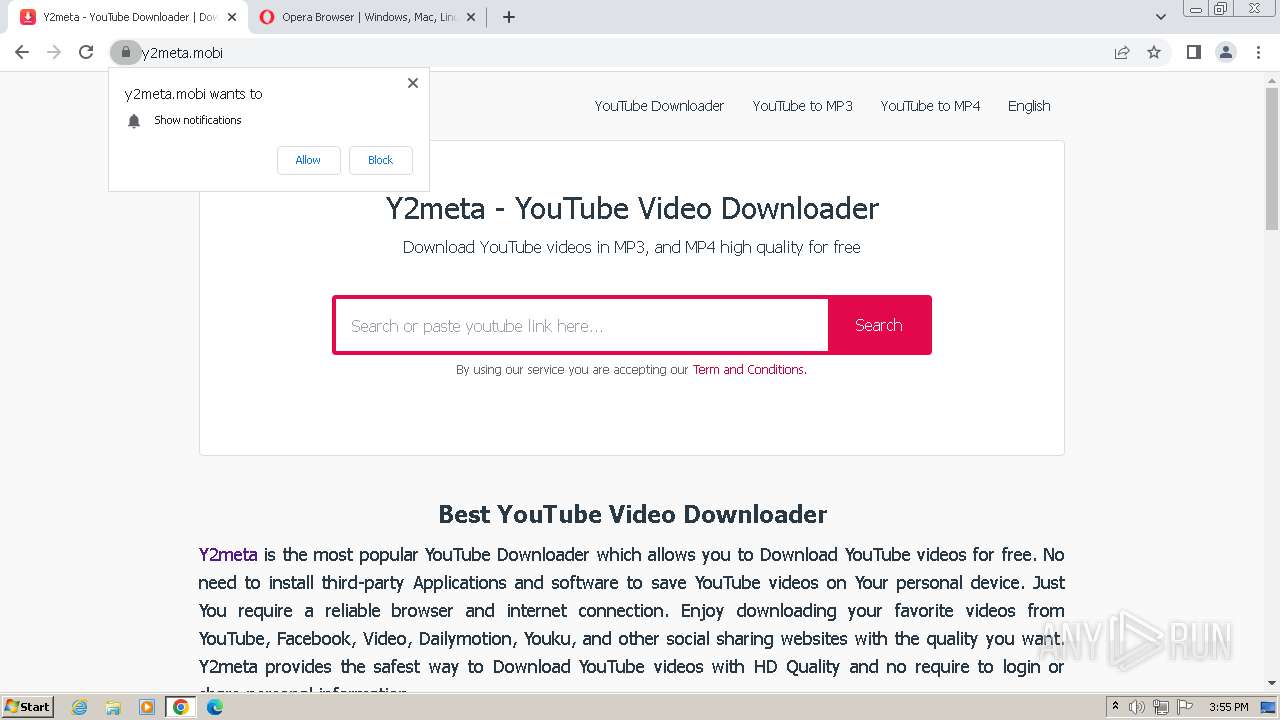Bookmark this tab with star icon
This screenshot has width=1280, height=720.
coord(1154,52)
